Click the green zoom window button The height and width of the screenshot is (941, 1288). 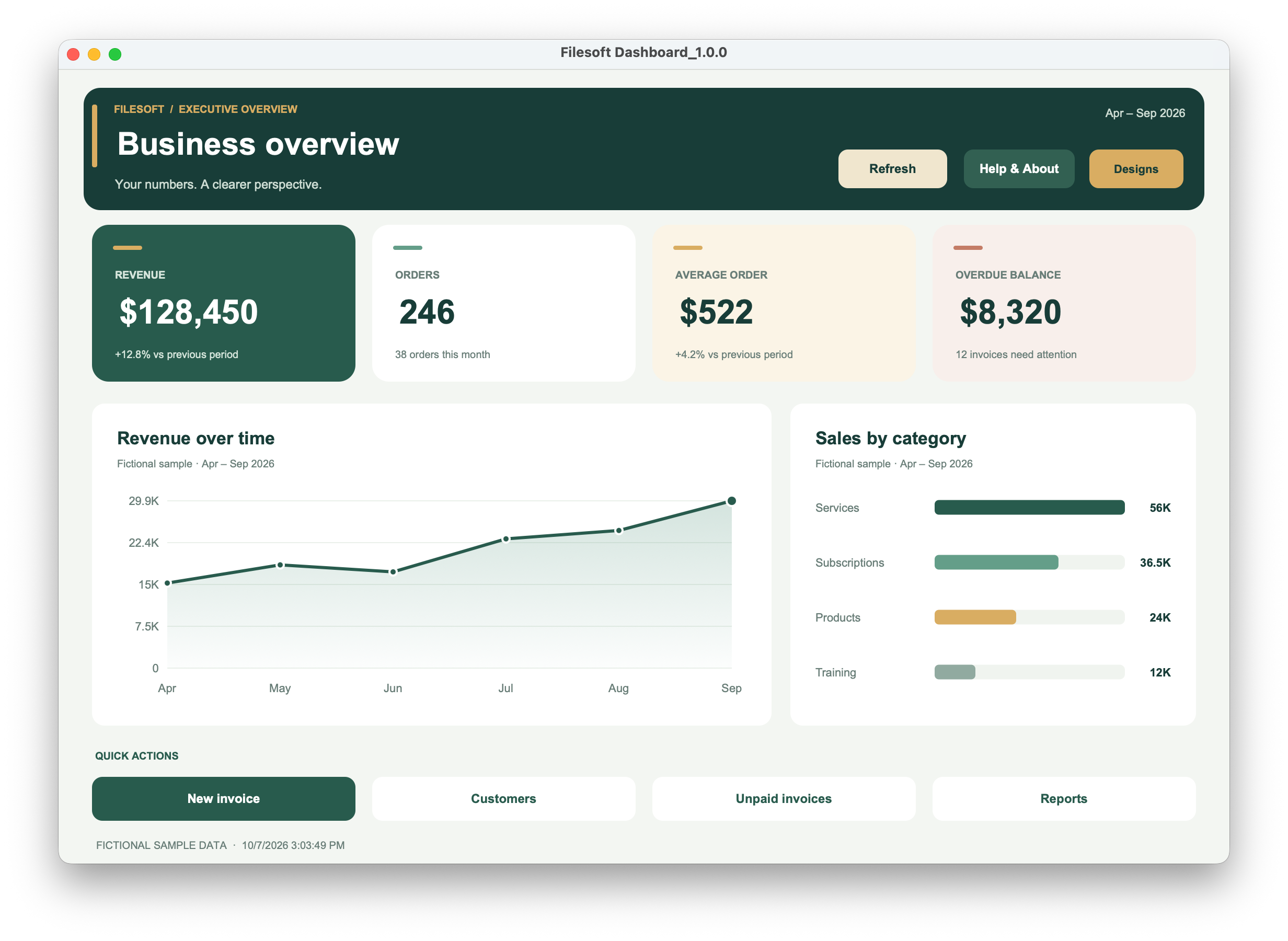click(x=115, y=54)
